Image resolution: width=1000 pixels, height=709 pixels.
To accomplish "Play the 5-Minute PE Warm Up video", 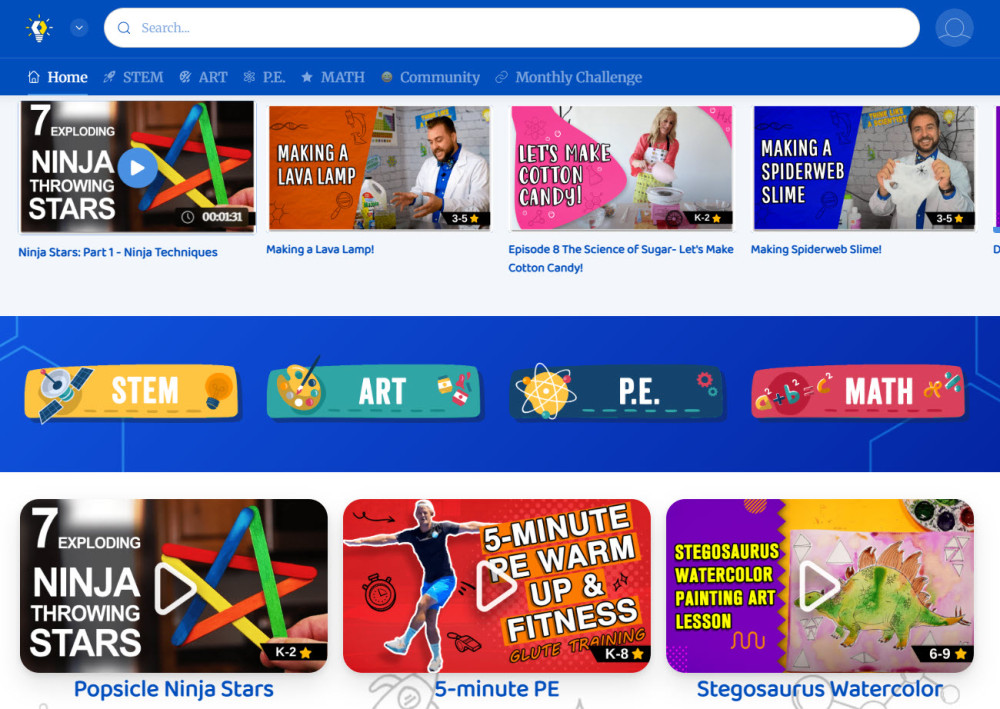I will [496, 586].
